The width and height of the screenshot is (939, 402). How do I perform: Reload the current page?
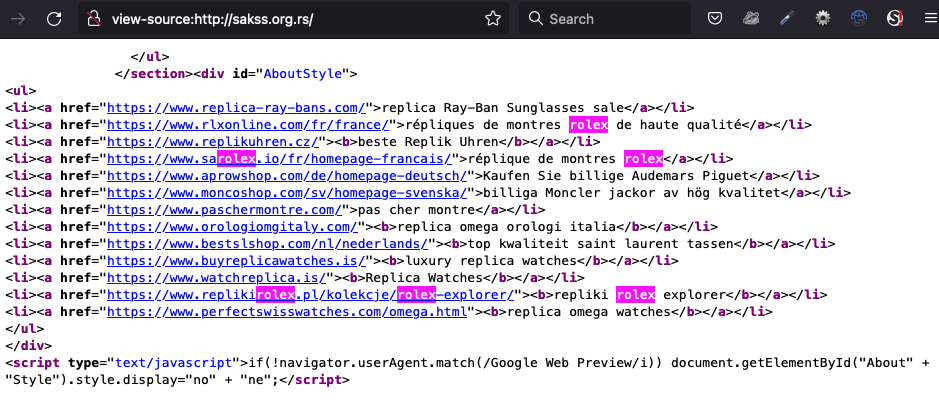tap(54, 19)
